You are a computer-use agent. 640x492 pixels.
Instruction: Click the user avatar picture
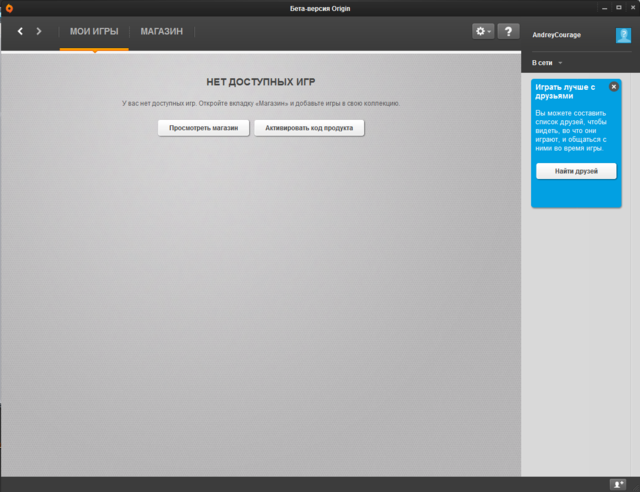tap(623, 35)
